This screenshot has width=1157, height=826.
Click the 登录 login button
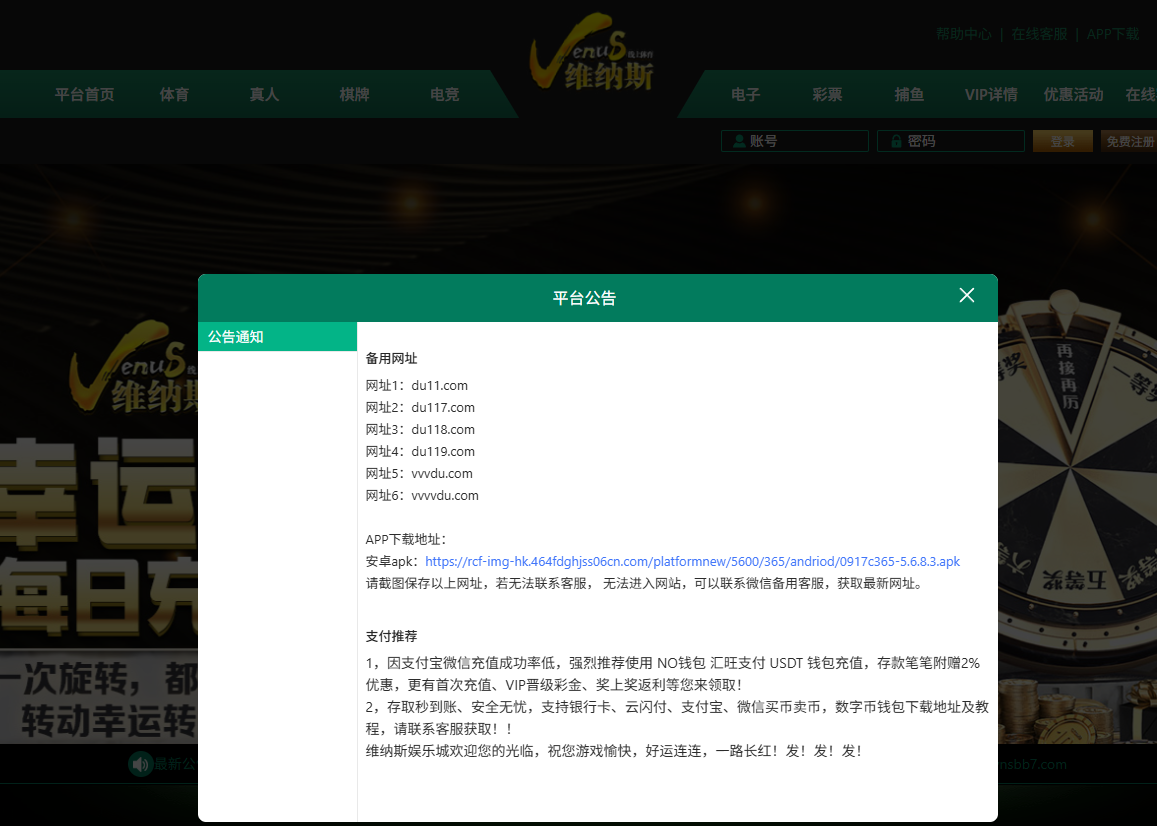click(1062, 140)
